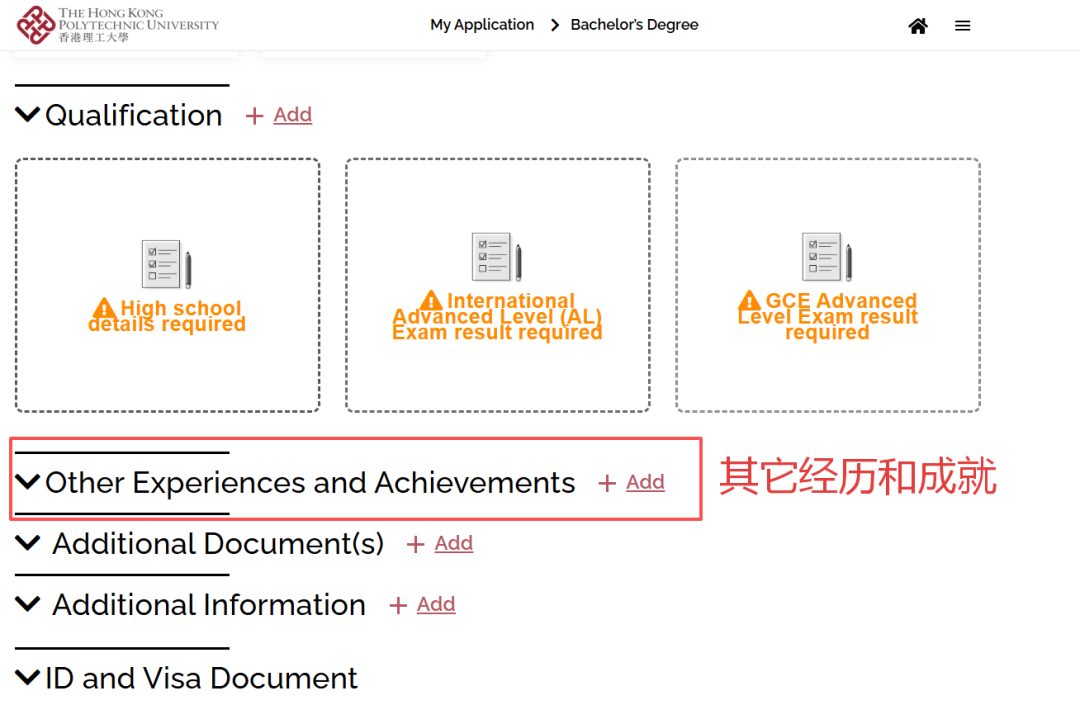The height and width of the screenshot is (705, 1080).
Task: Collapse the Other Experiences and Achievements section
Action: [x=27, y=480]
